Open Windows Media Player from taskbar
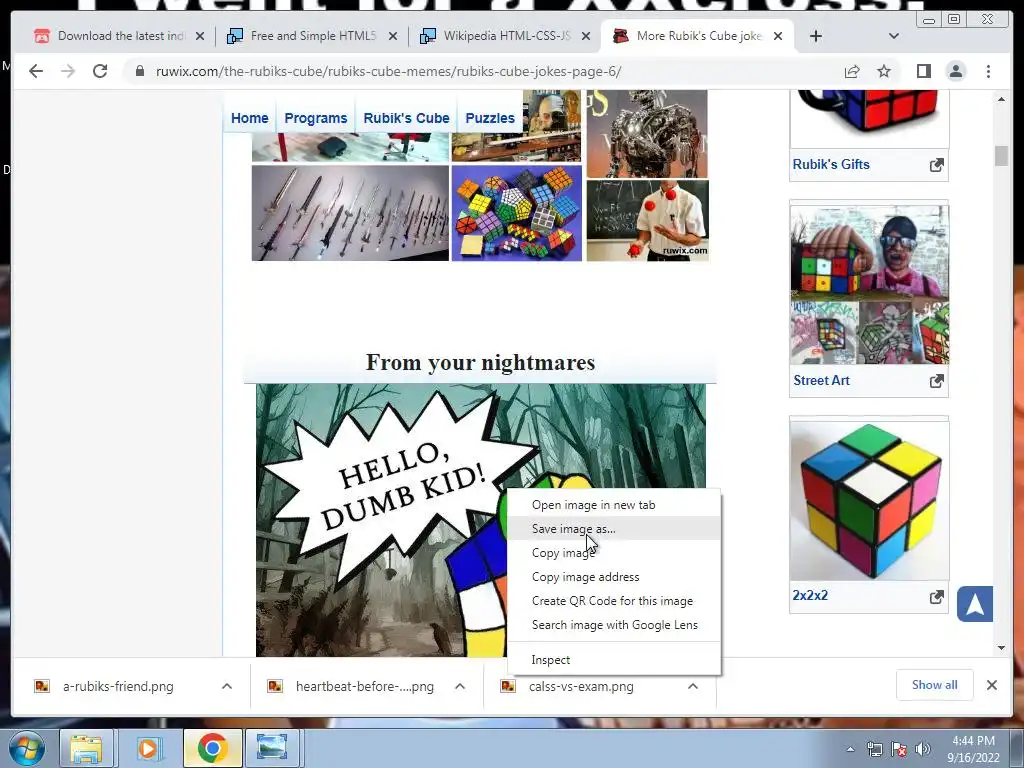1024x768 pixels. [149, 748]
